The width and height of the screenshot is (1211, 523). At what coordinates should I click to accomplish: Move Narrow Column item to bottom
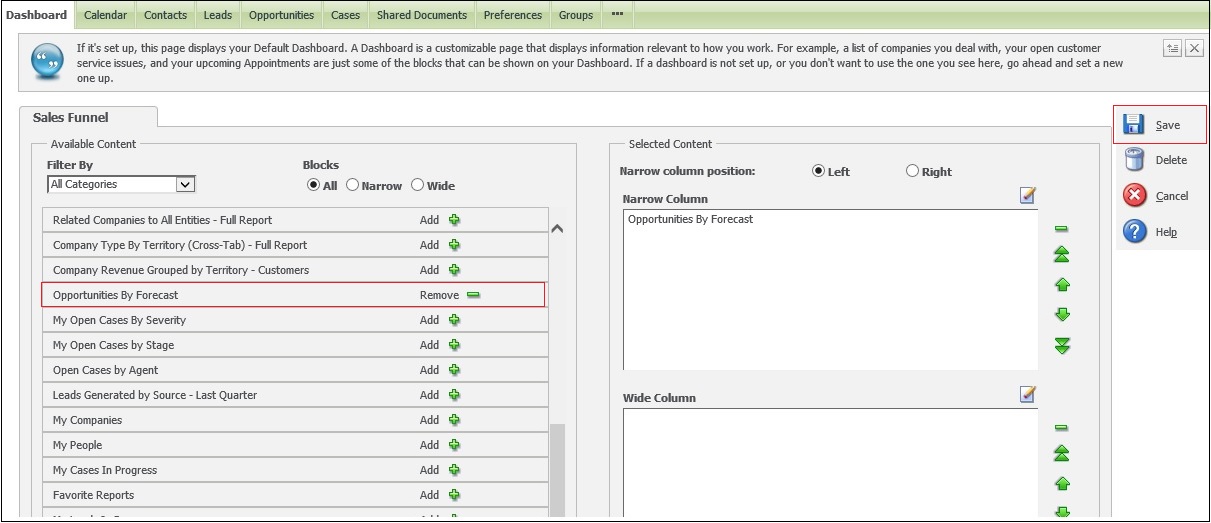click(1062, 346)
